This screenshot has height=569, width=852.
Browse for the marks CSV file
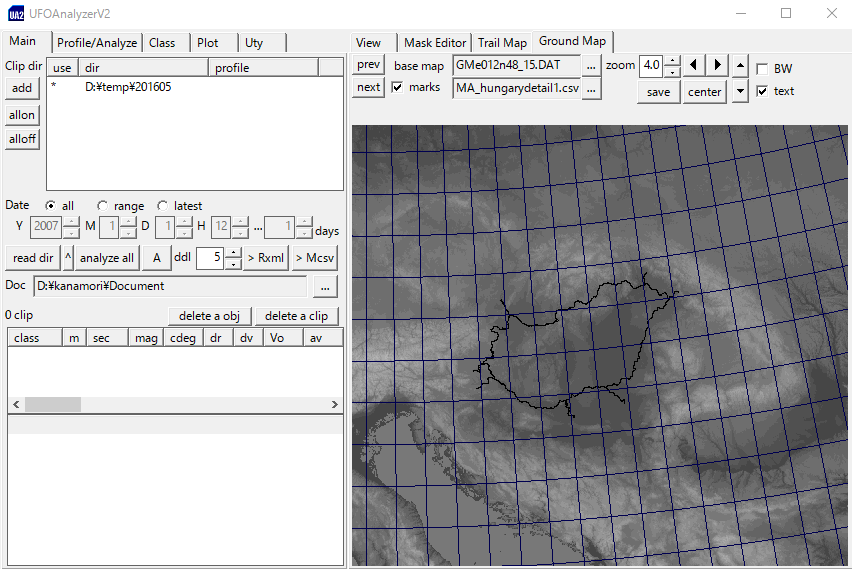click(x=591, y=89)
